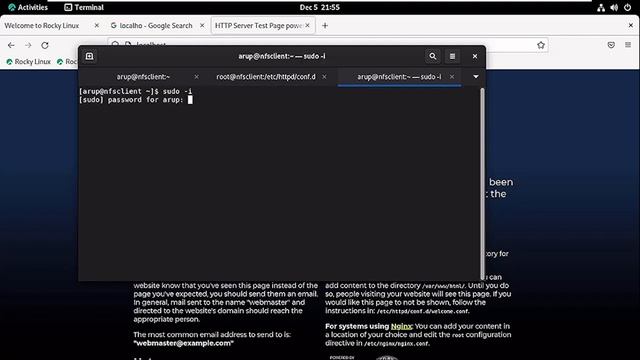Screen dimensions: 640x360
Task: Click the /etc/nginx/nginx.conf path text
Action: (x=396, y=344)
